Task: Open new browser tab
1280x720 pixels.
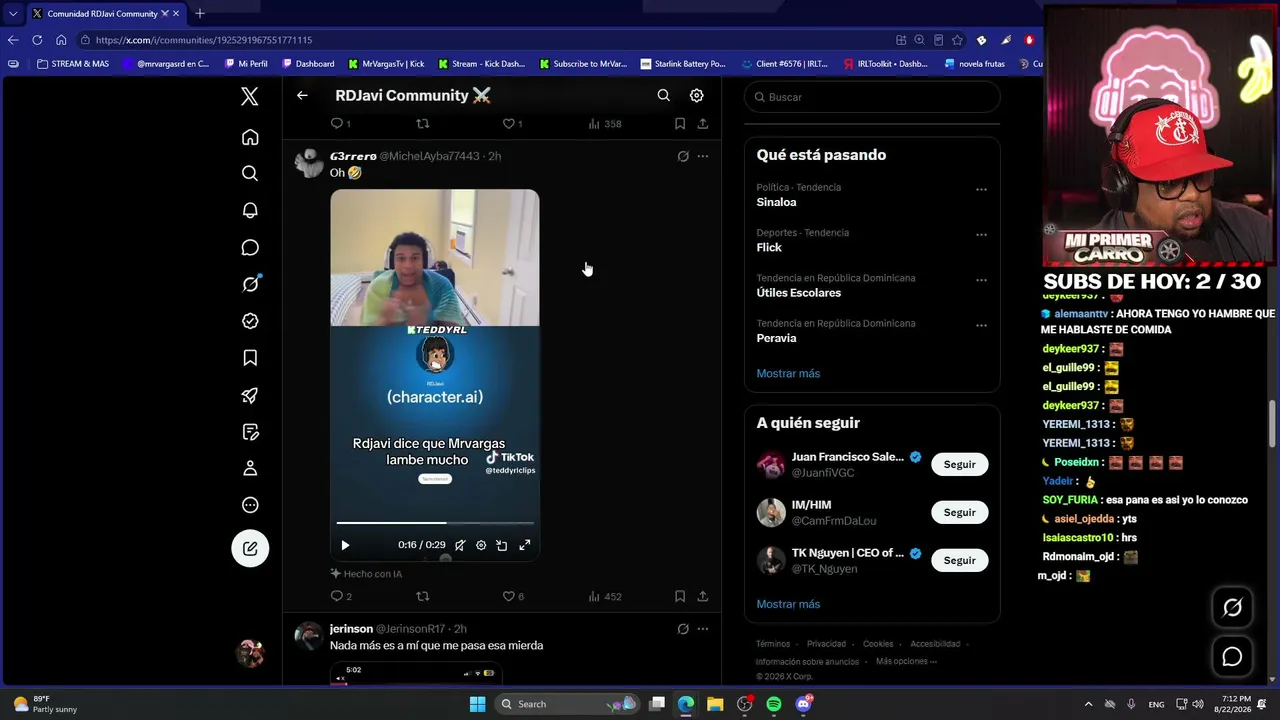Action: (200, 14)
